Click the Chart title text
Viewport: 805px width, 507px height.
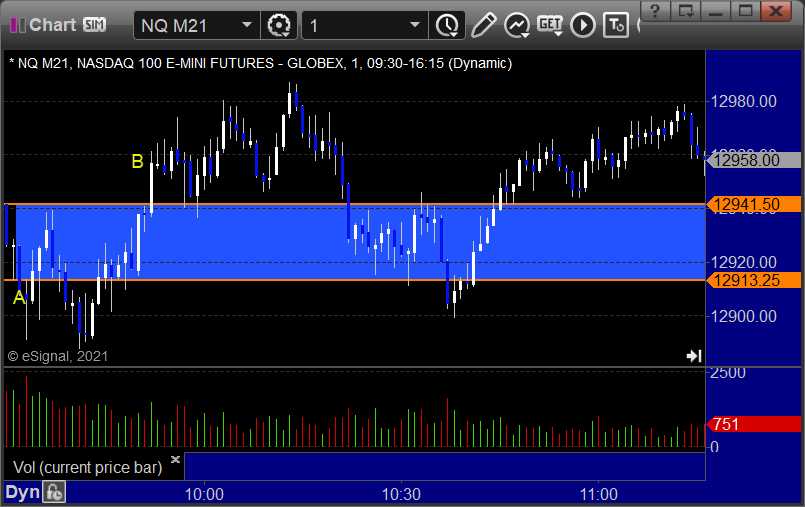[52, 25]
